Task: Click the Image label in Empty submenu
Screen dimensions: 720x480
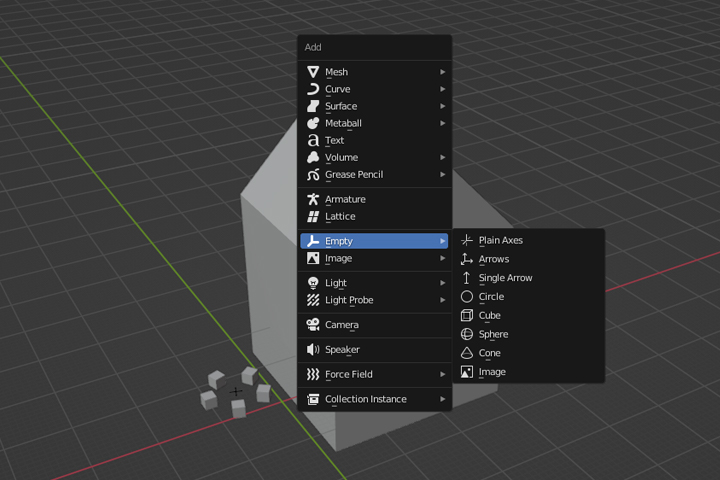Action: [492, 372]
